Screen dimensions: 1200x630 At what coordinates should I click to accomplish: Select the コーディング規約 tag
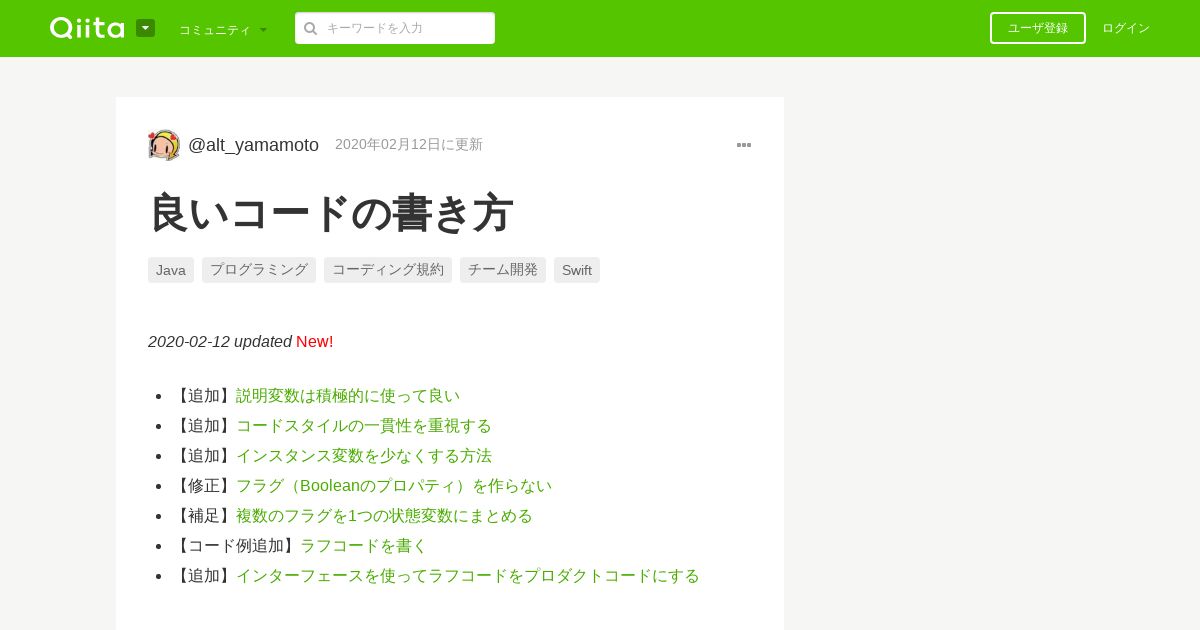(388, 270)
